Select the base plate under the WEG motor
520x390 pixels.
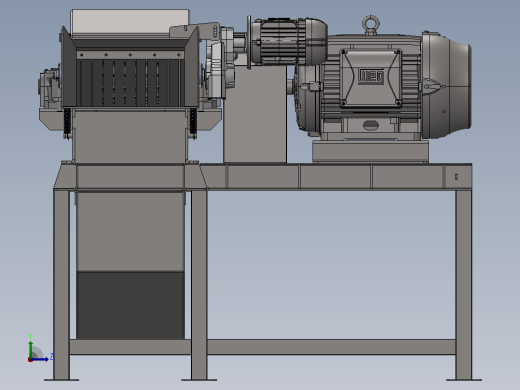tap(370, 152)
